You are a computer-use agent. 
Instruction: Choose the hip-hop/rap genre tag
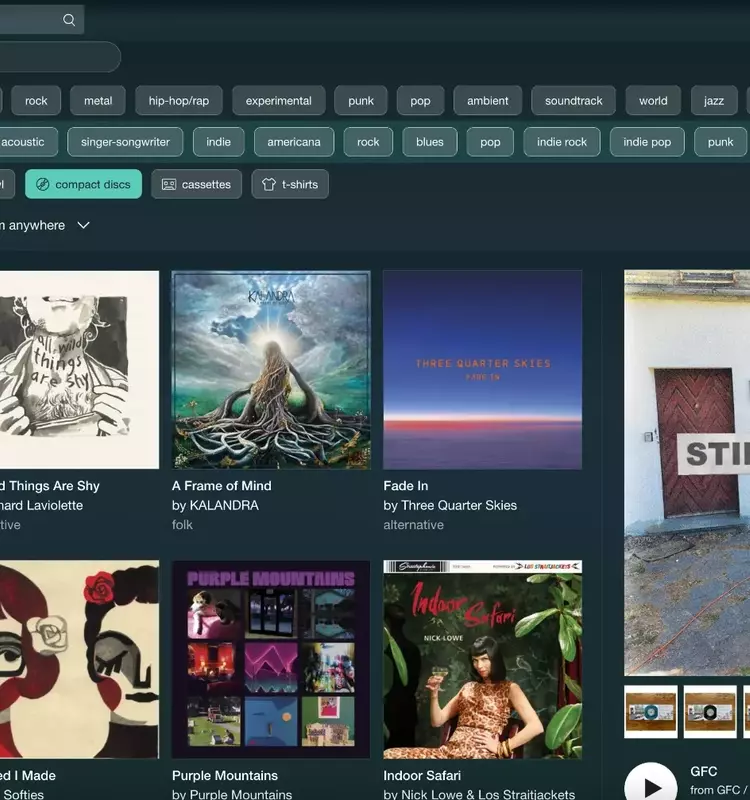pyautogui.click(x=179, y=101)
